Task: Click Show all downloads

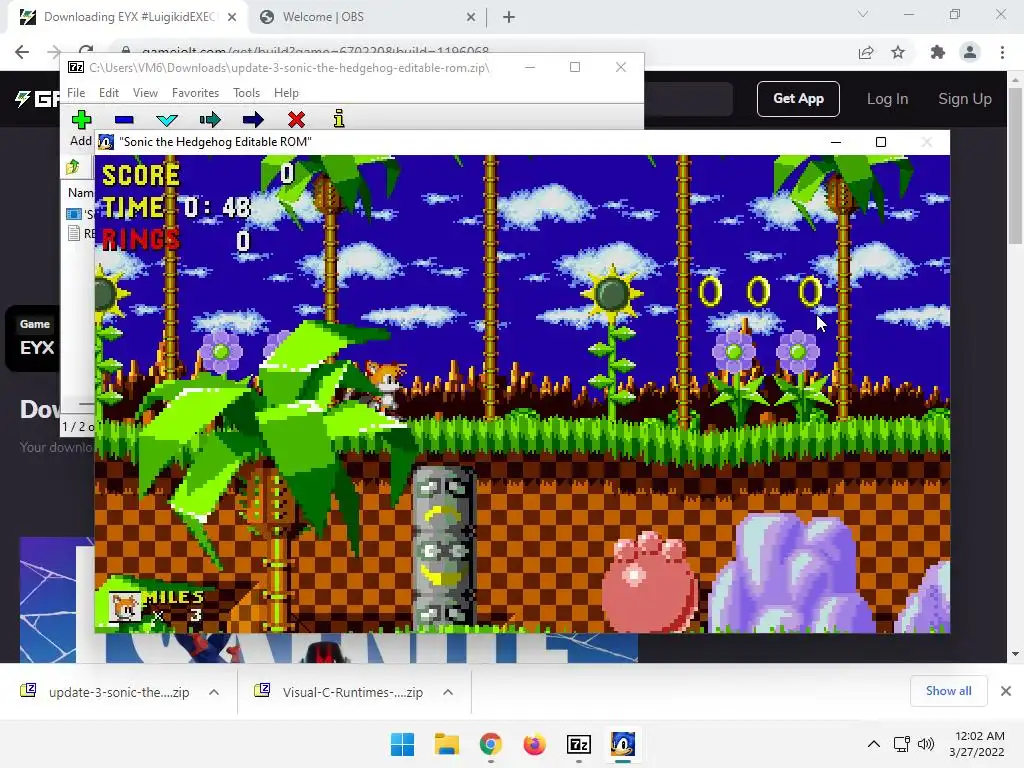Action: (948, 691)
